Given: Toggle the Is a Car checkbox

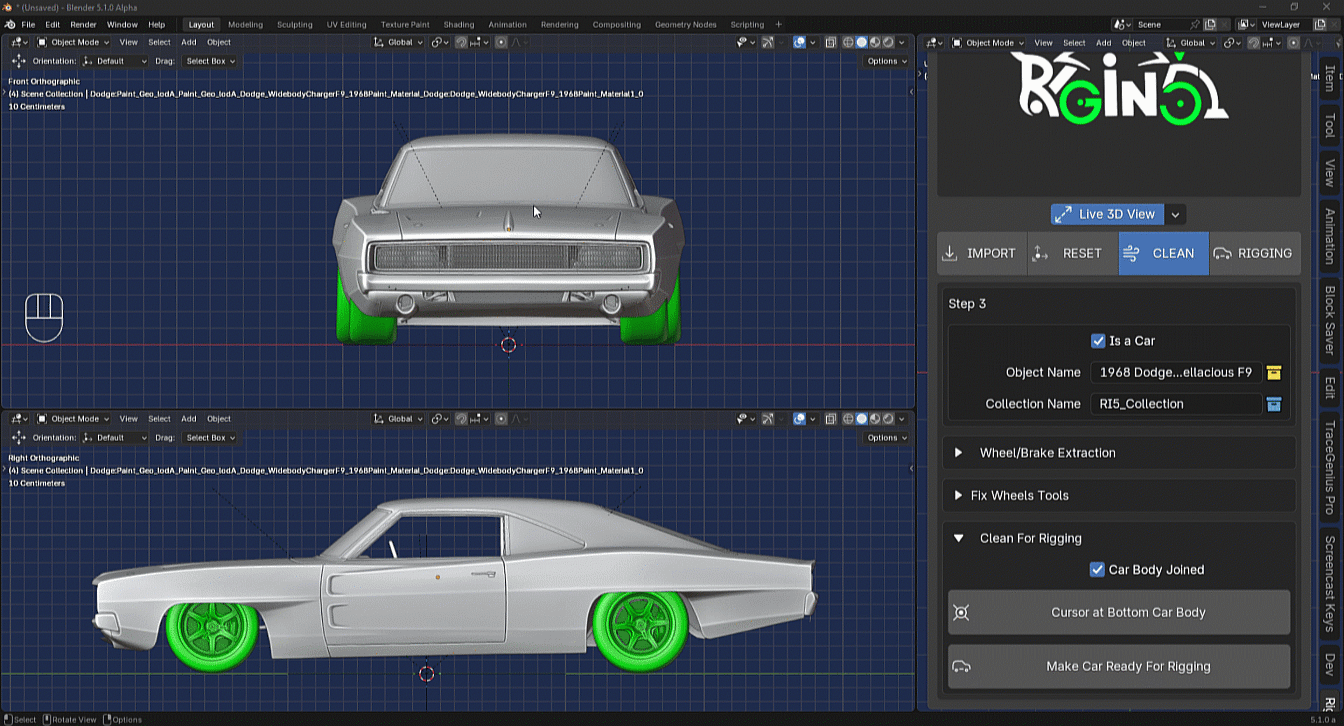Looking at the screenshot, I should (1098, 341).
